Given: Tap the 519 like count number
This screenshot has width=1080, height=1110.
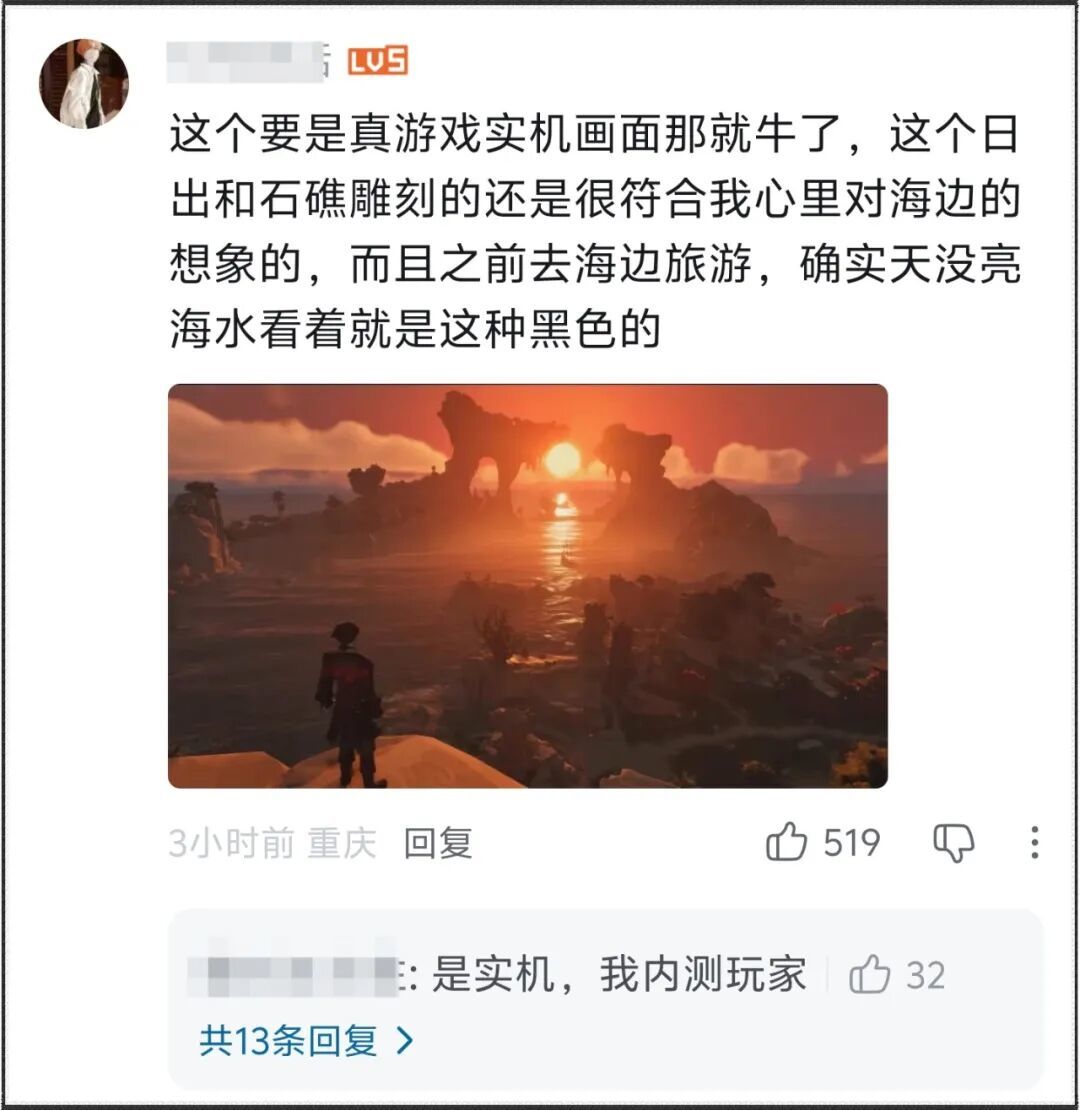Looking at the screenshot, I should click(x=851, y=842).
